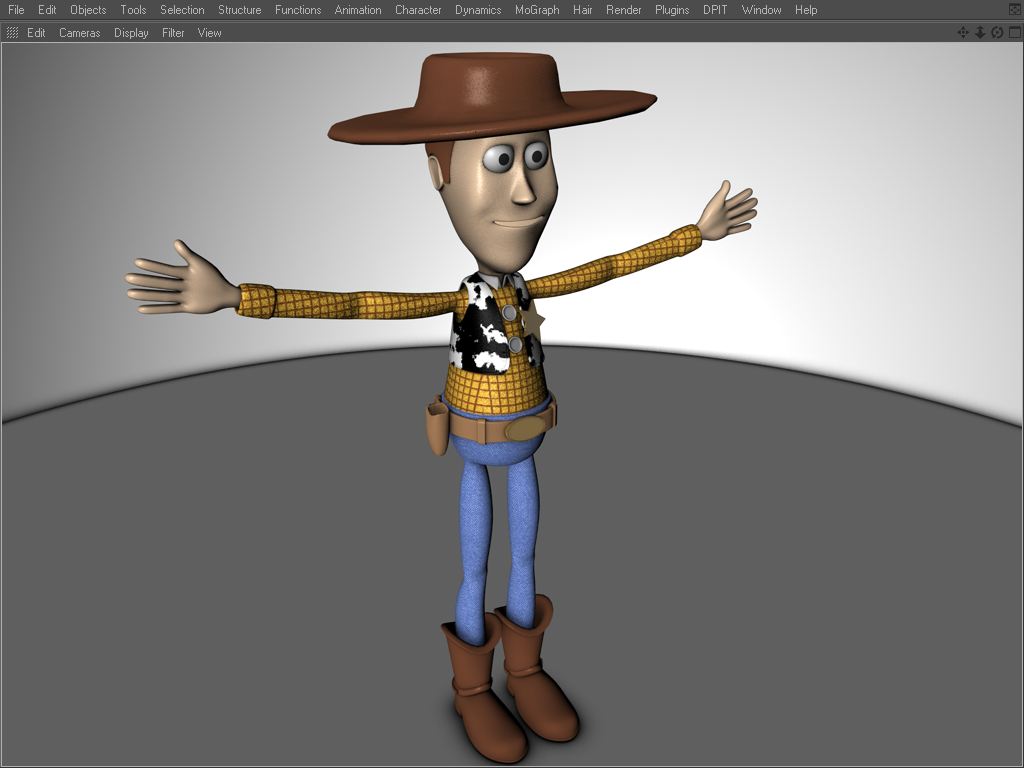Open the Render menu
The height and width of the screenshot is (768, 1024).
tap(624, 10)
